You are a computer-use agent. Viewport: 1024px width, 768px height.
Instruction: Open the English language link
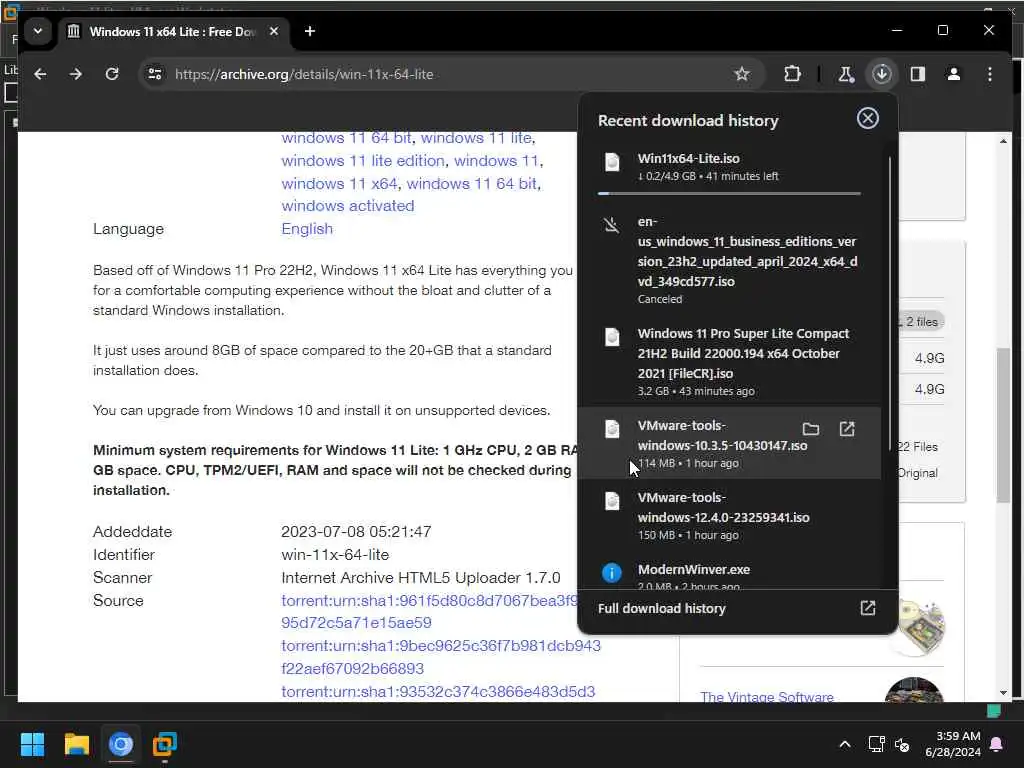pos(307,229)
